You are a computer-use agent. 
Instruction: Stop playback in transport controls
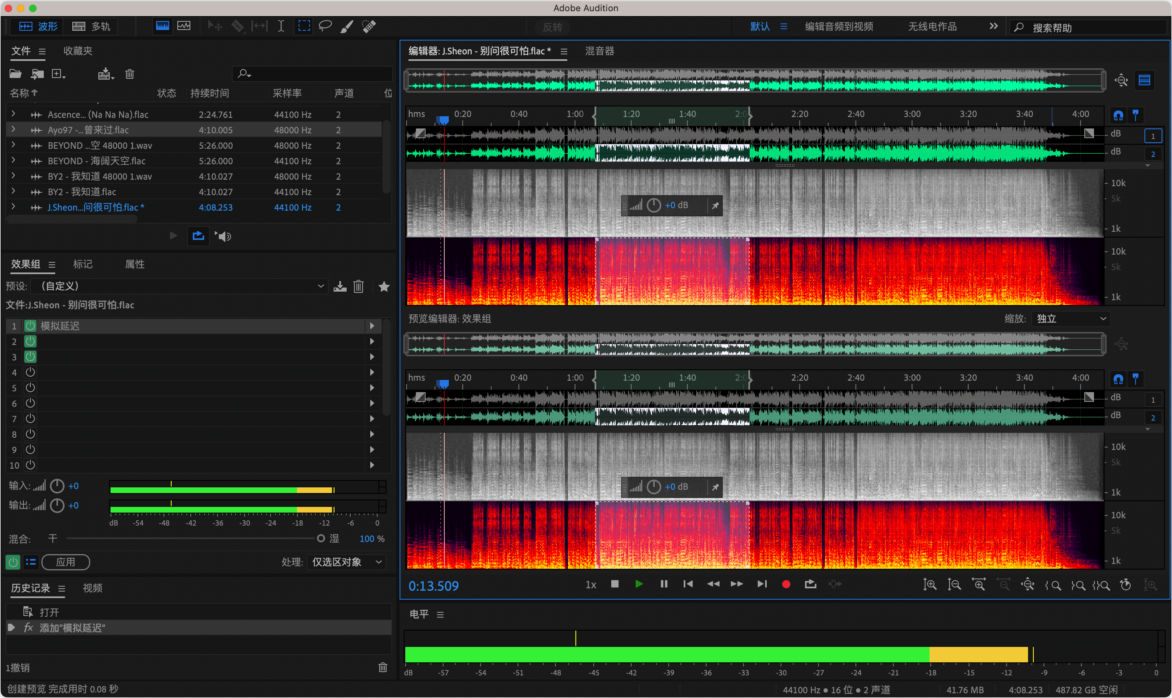point(614,584)
